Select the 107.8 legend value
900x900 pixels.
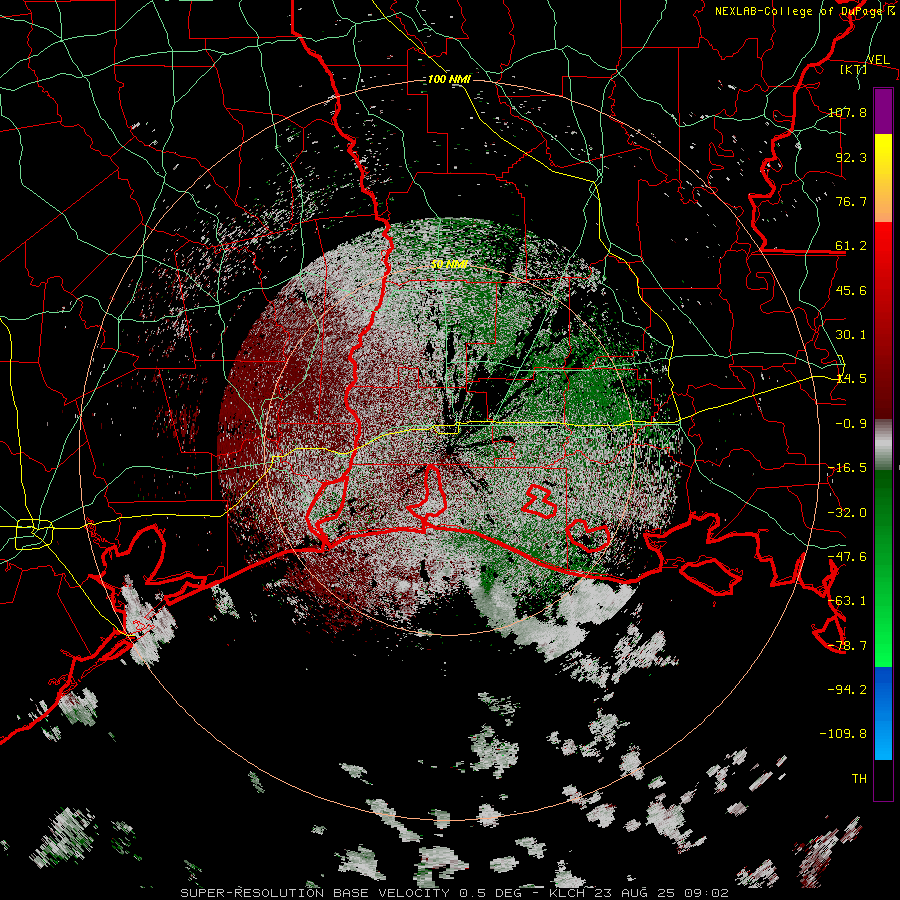pos(847,112)
